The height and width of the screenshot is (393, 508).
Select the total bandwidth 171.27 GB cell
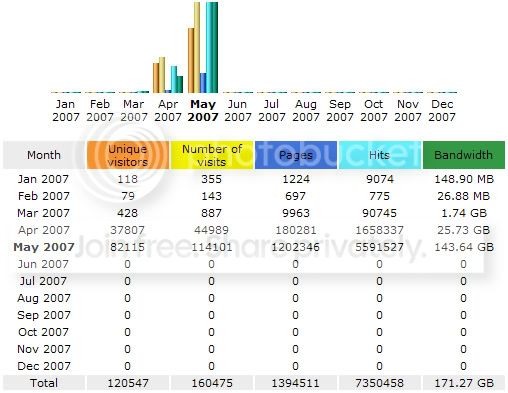pos(464,383)
